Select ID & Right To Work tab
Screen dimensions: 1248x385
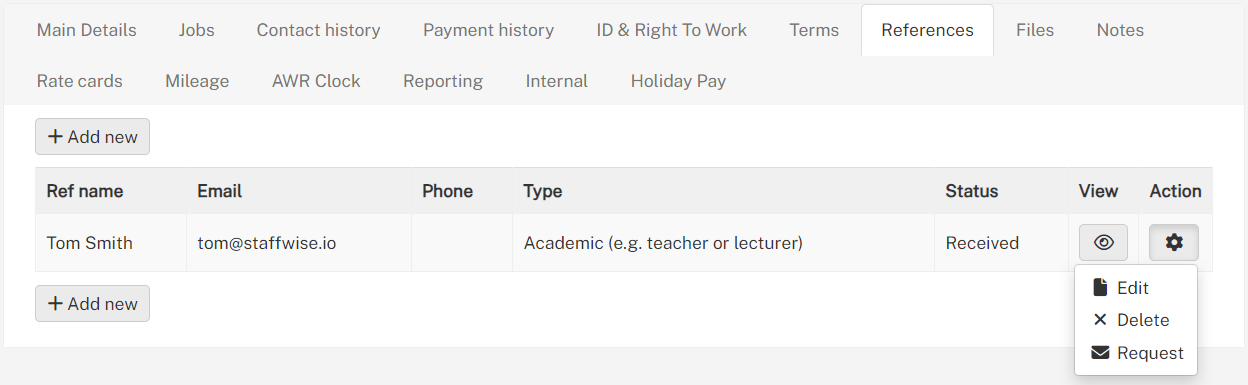[672, 30]
